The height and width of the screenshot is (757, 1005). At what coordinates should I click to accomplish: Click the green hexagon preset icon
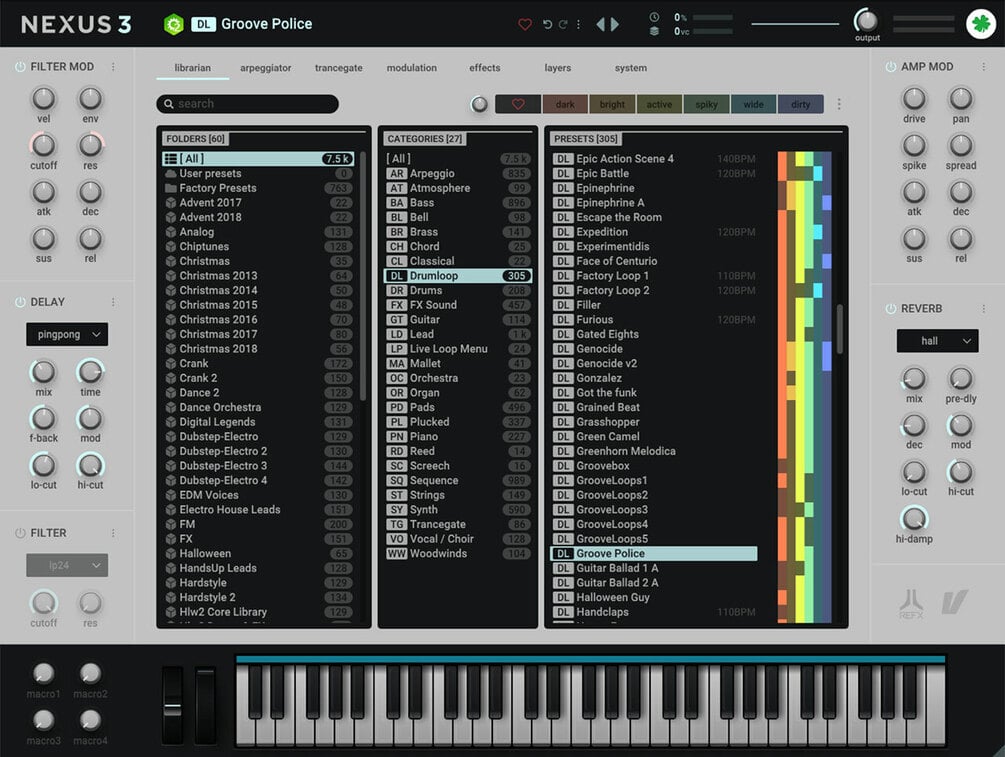tap(174, 24)
